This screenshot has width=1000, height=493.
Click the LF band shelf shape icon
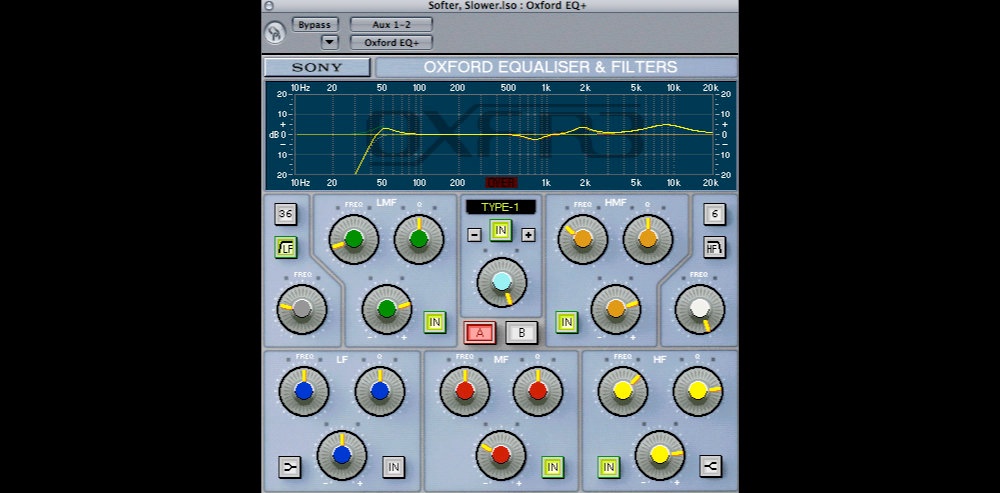(x=289, y=466)
